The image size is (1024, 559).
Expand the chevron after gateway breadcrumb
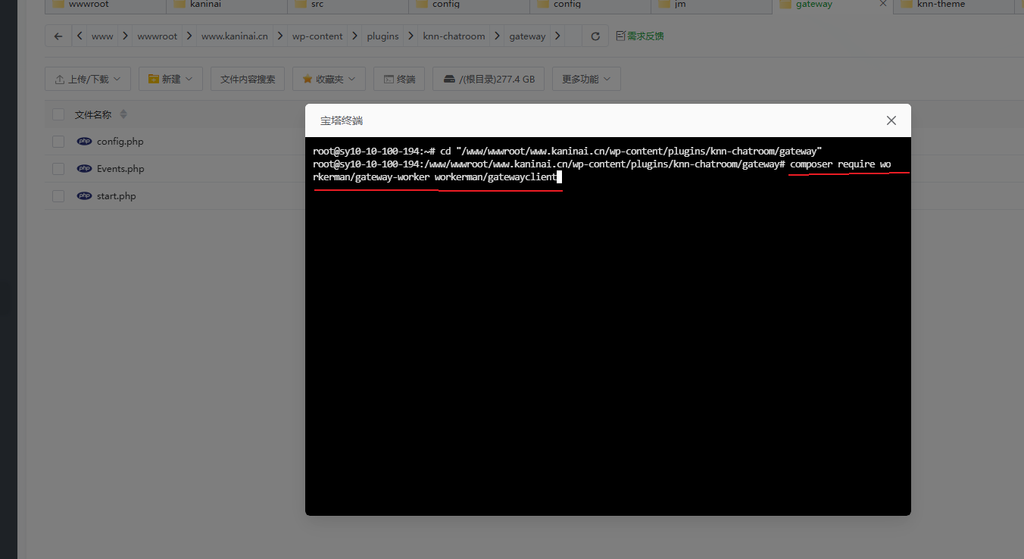coord(557,36)
